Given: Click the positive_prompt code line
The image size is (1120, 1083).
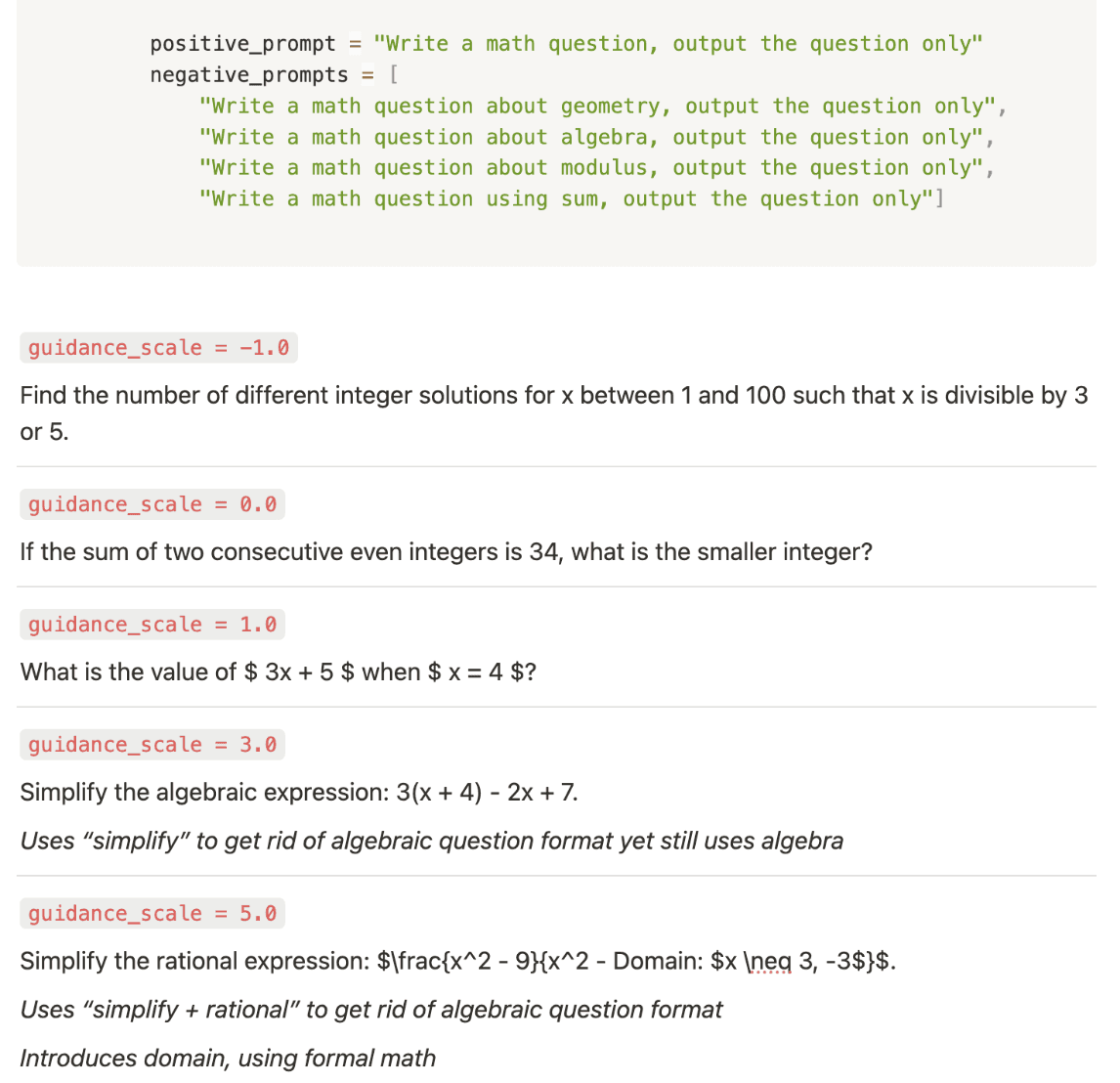Looking at the screenshot, I should click(566, 44).
